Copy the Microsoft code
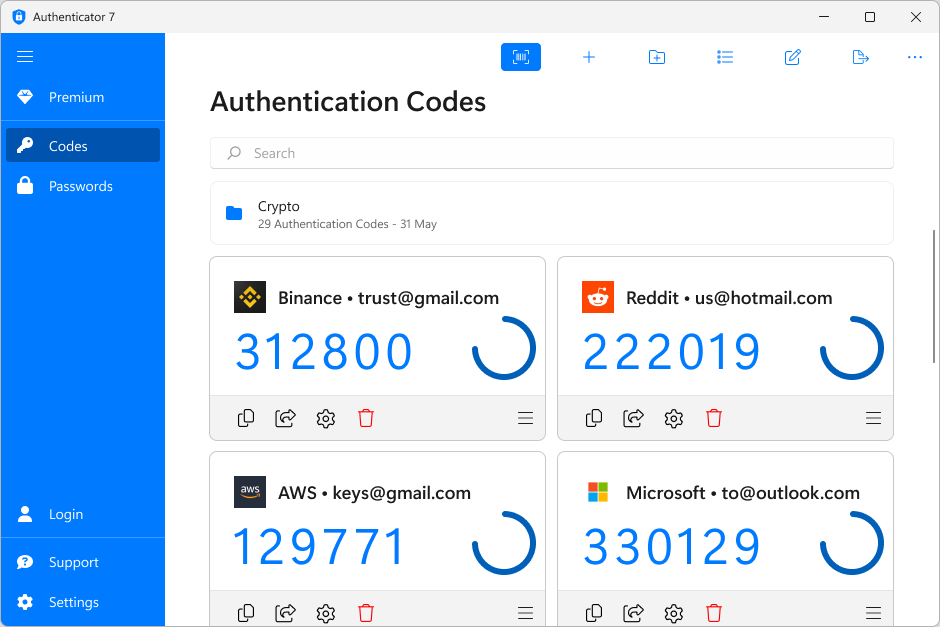Image resolution: width=940 pixels, height=627 pixels. [x=593, y=613]
